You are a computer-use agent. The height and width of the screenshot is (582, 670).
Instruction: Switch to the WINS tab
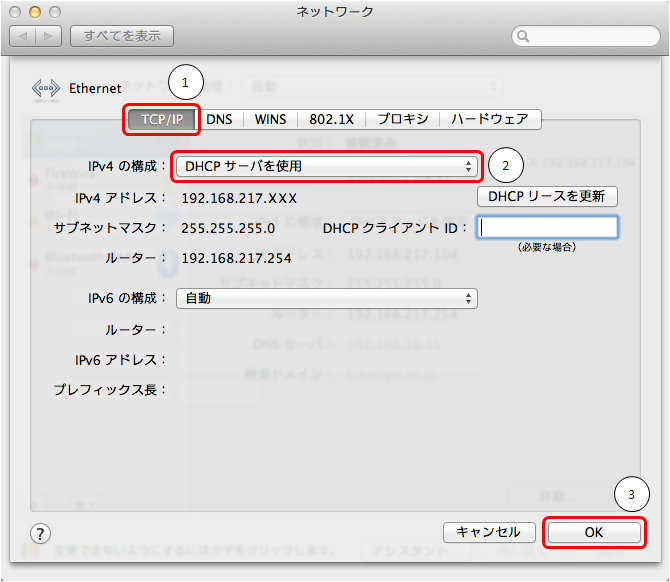point(270,119)
